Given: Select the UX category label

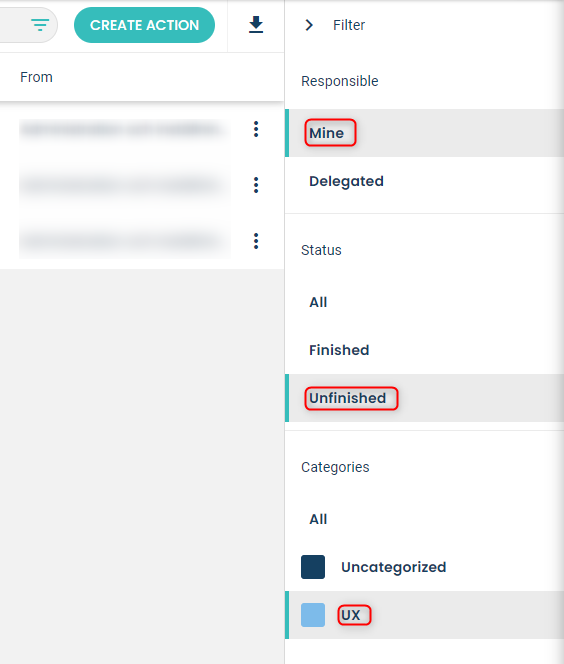Looking at the screenshot, I should pos(351,615).
